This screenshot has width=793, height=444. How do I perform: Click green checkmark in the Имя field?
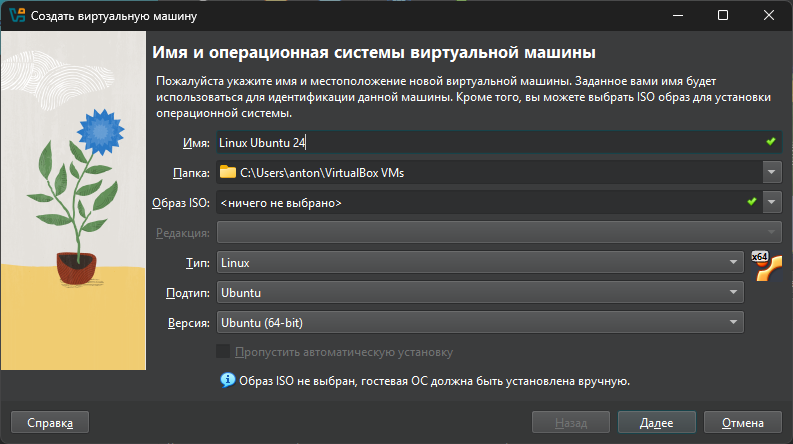coord(771,142)
